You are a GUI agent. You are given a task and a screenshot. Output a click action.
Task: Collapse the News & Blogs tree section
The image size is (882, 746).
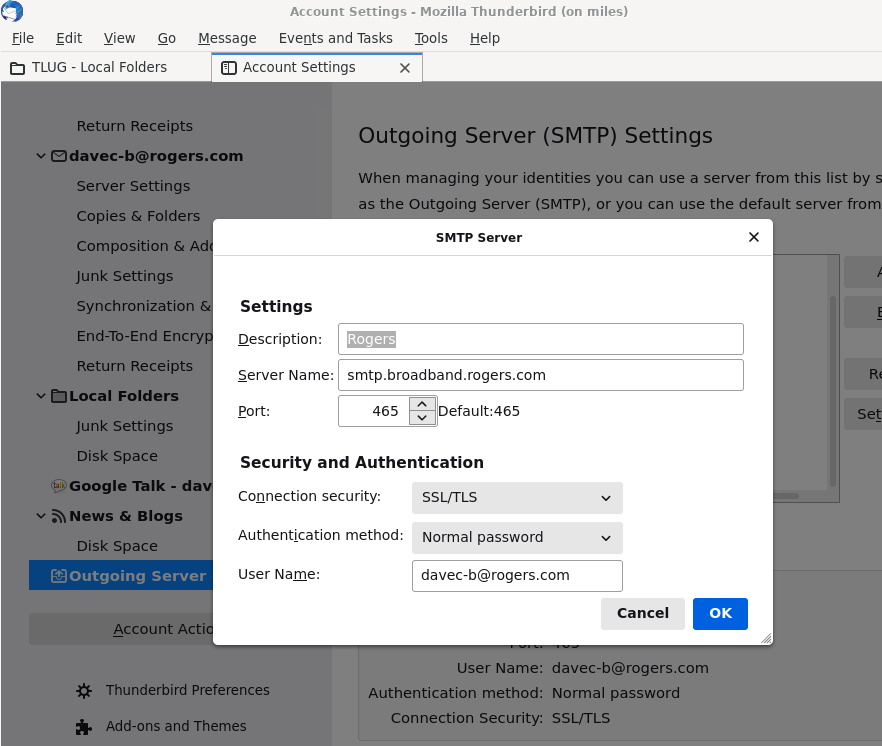click(x=41, y=516)
